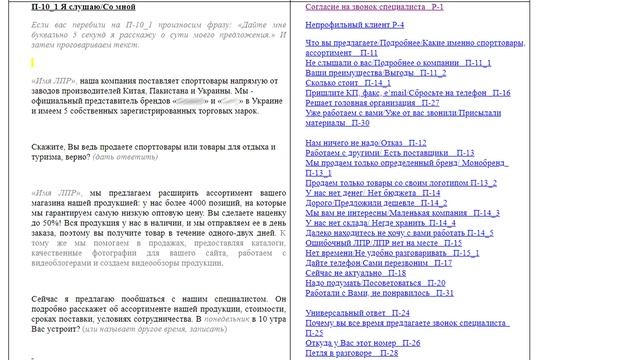Click 'Почему вы все время предлагаете звонок' link
Screen dimensions: 640x360
click(x=407, y=328)
